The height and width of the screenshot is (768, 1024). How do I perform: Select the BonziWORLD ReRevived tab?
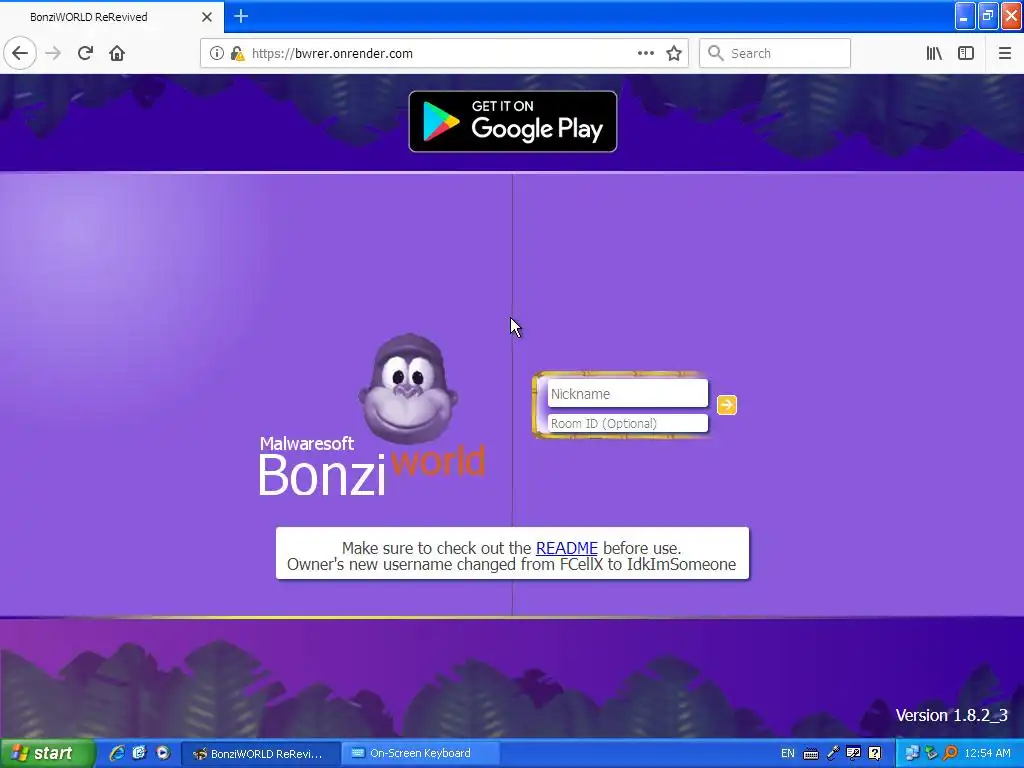pyautogui.click(x=111, y=17)
